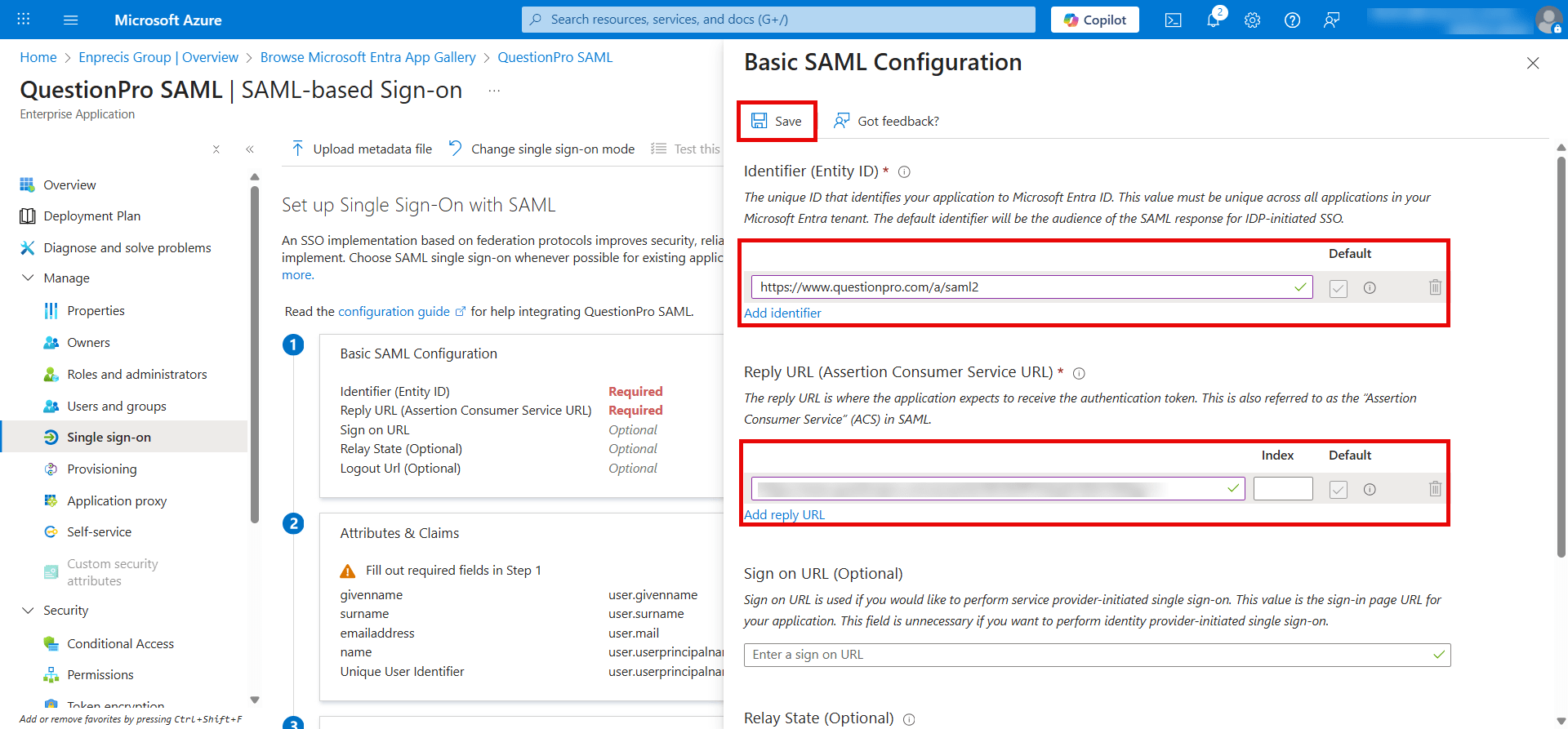Click Upload metadata file
The width and height of the screenshot is (1568, 729).
coord(362,149)
